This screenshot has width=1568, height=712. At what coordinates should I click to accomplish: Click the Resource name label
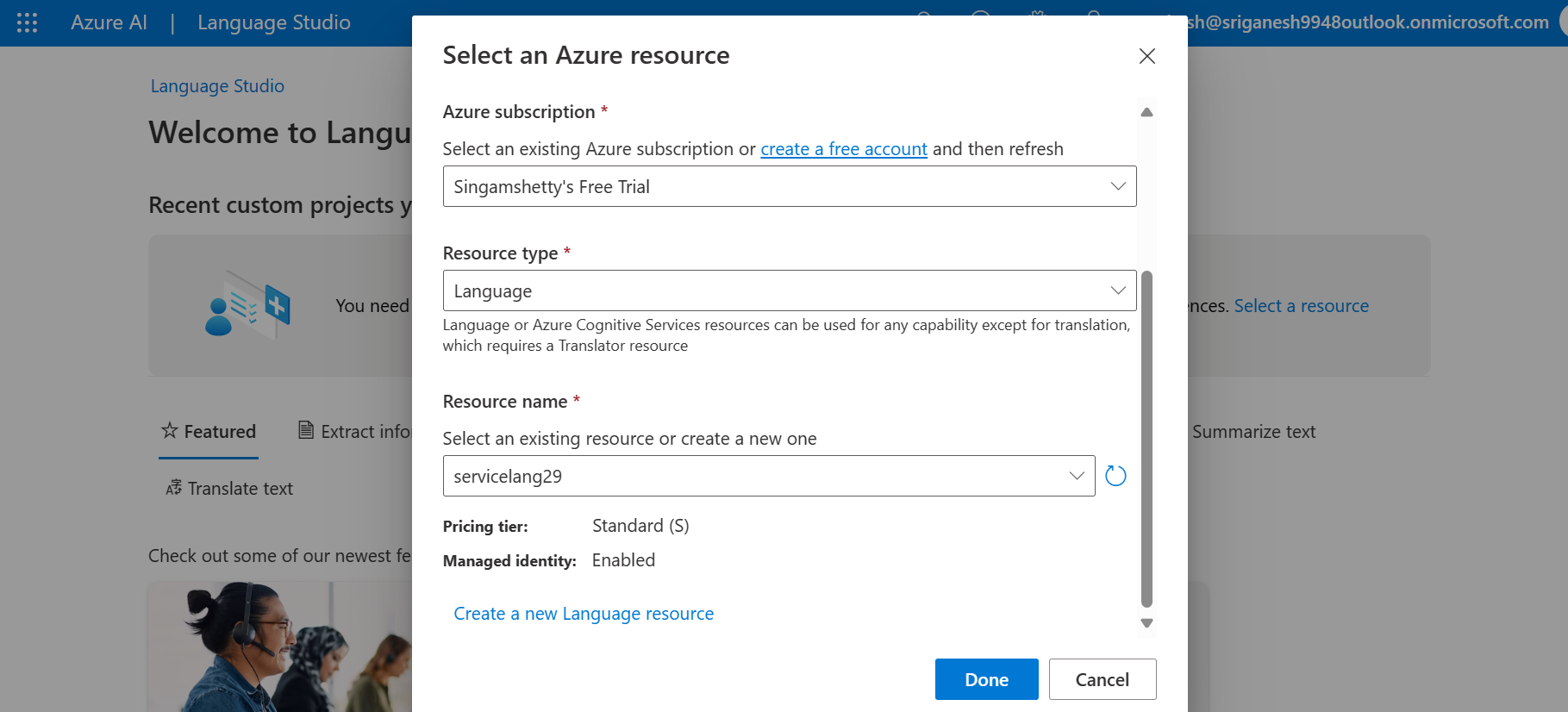click(x=505, y=402)
